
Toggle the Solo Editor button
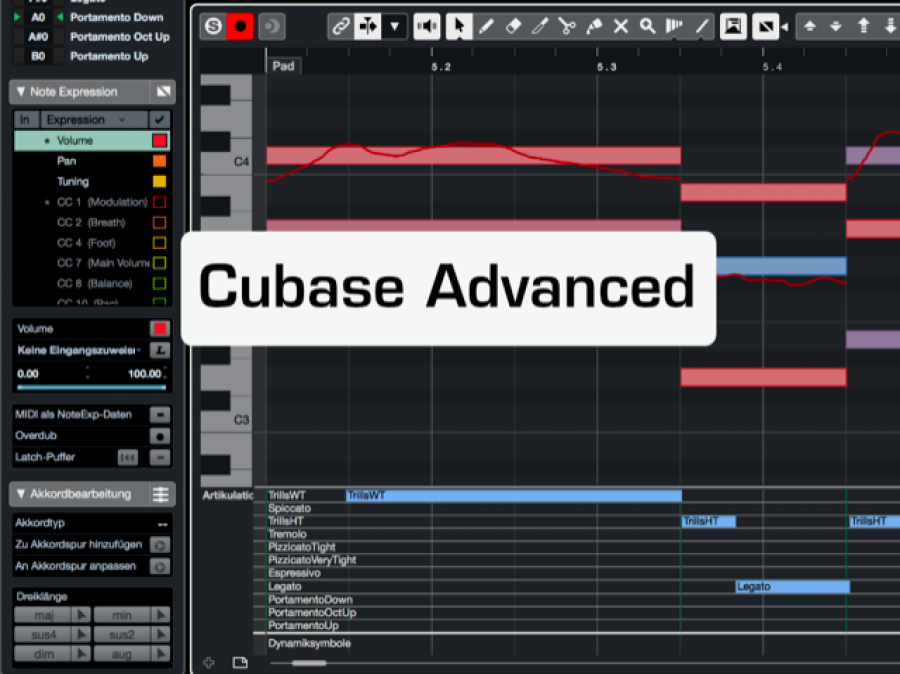point(214,26)
